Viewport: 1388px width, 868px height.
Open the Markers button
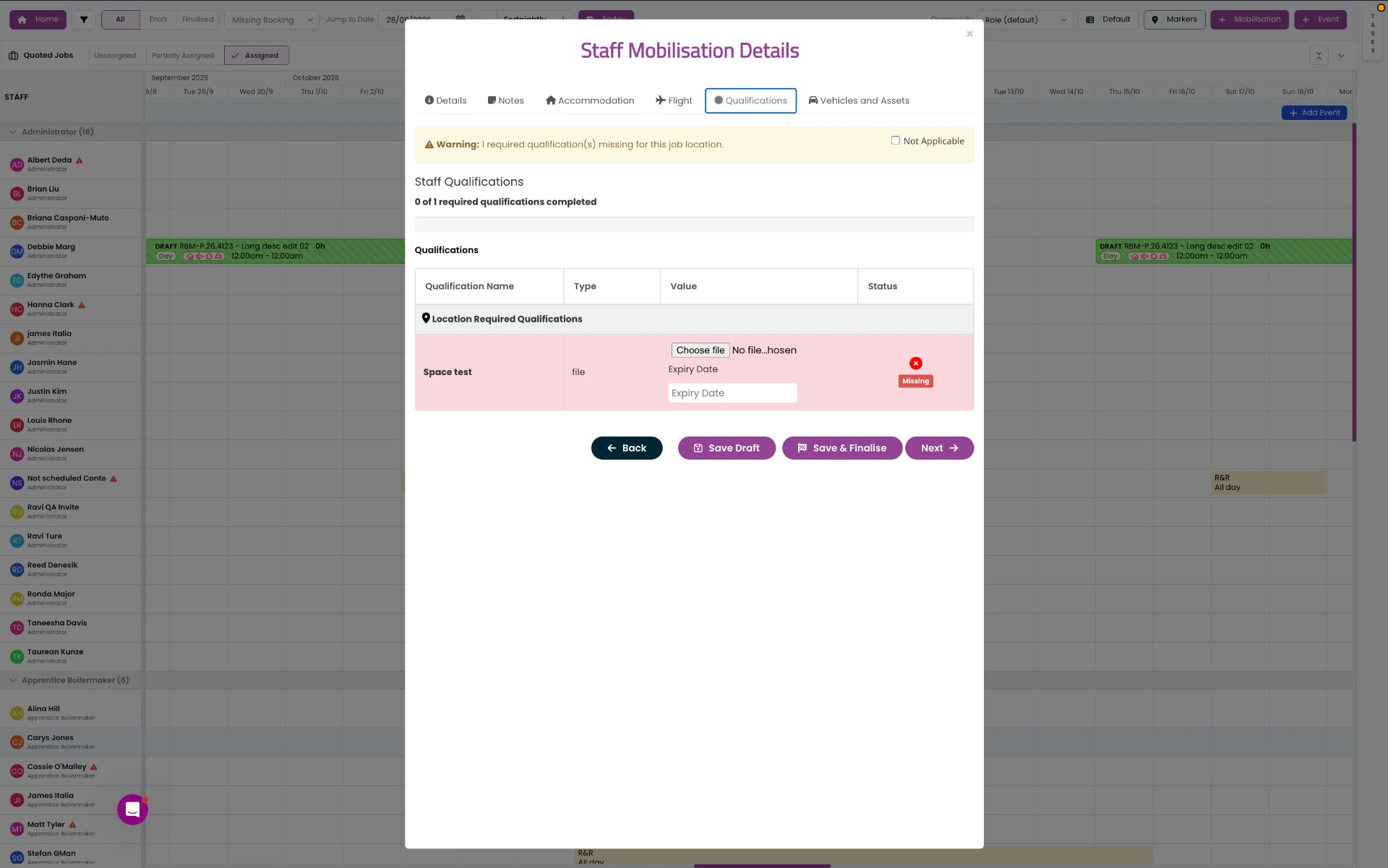coord(1174,20)
